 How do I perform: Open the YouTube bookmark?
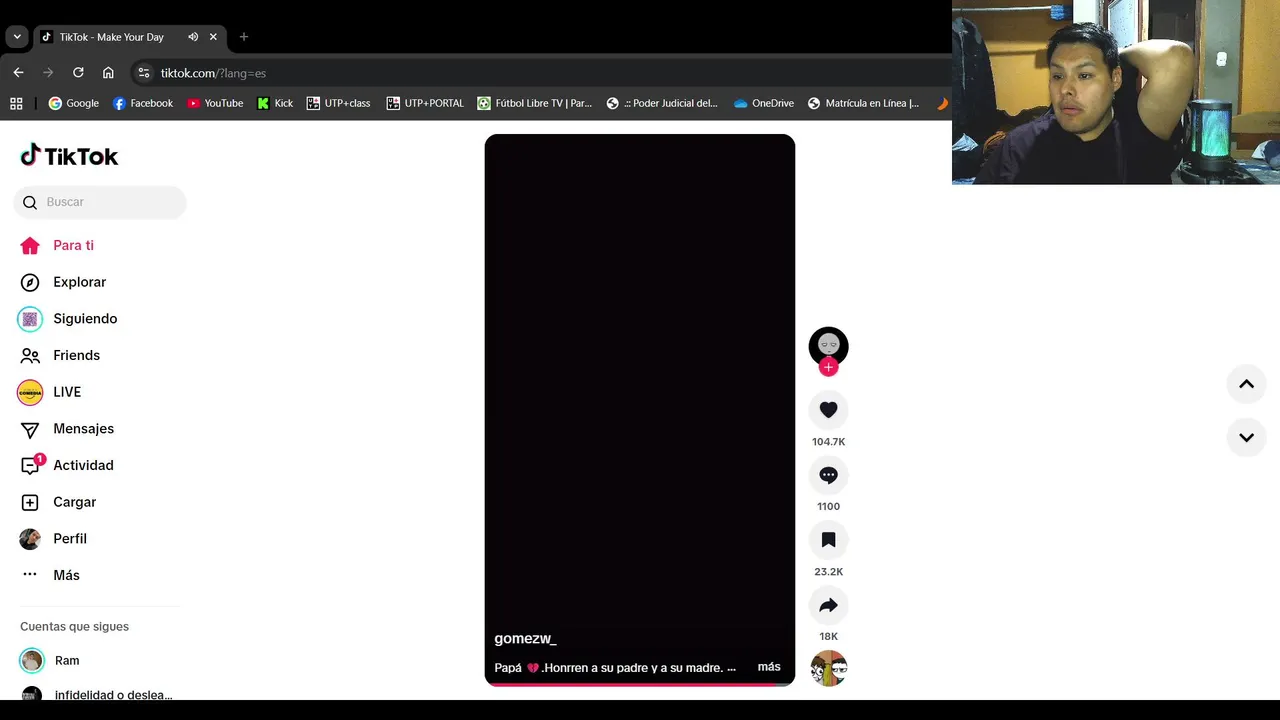point(215,103)
